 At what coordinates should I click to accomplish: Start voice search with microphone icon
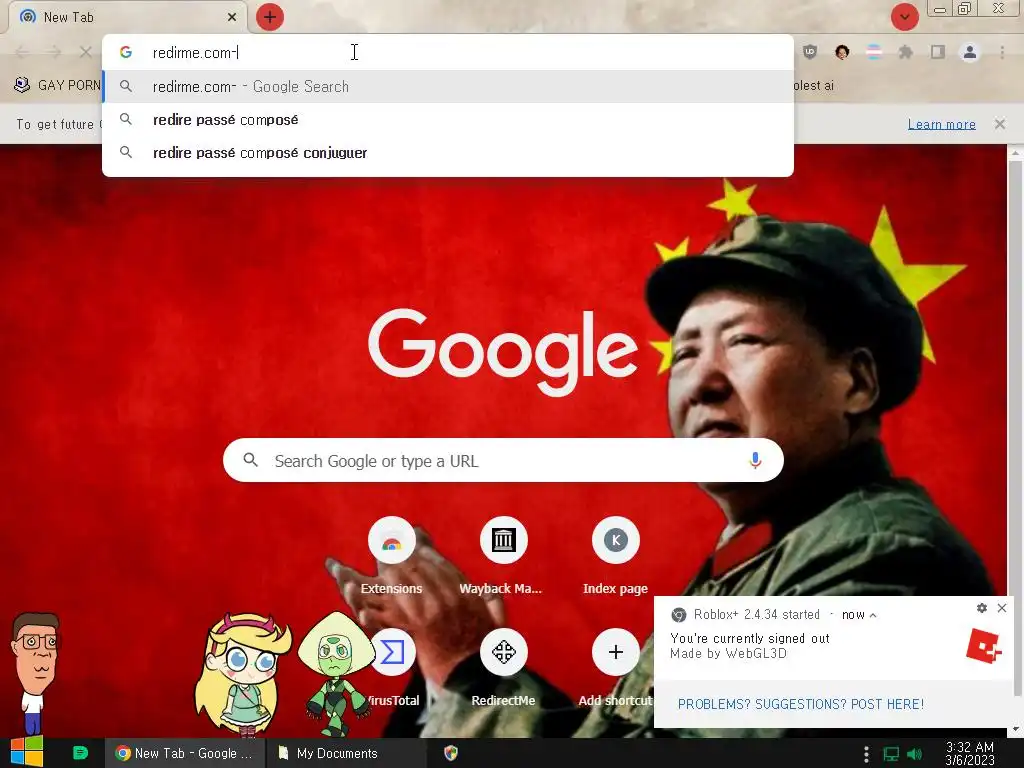point(755,460)
